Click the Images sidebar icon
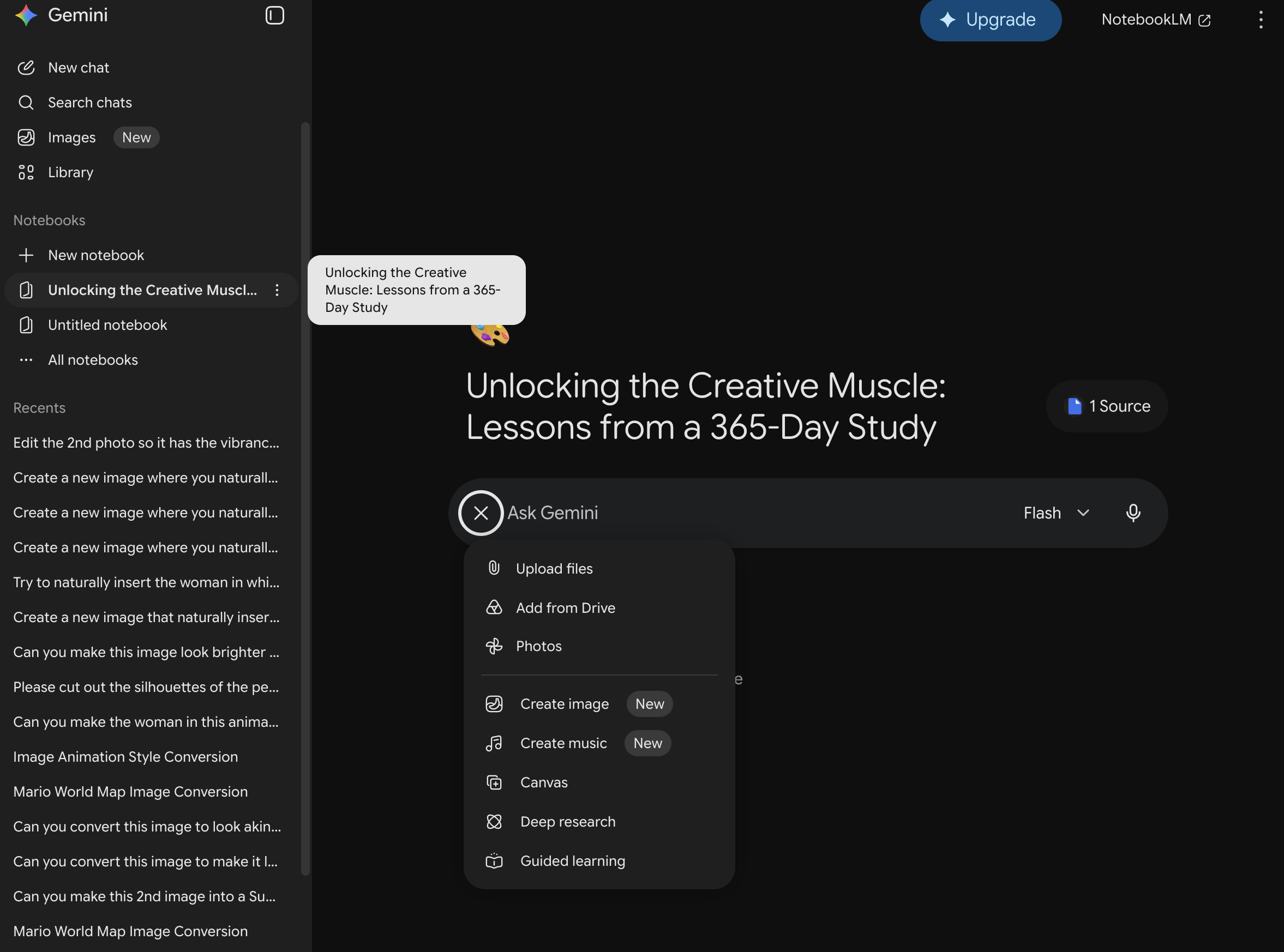 tap(26, 137)
